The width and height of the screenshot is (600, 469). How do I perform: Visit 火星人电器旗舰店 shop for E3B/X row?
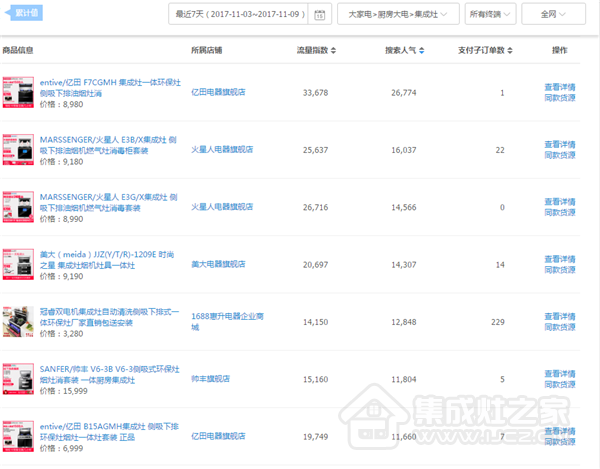click(222, 150)
